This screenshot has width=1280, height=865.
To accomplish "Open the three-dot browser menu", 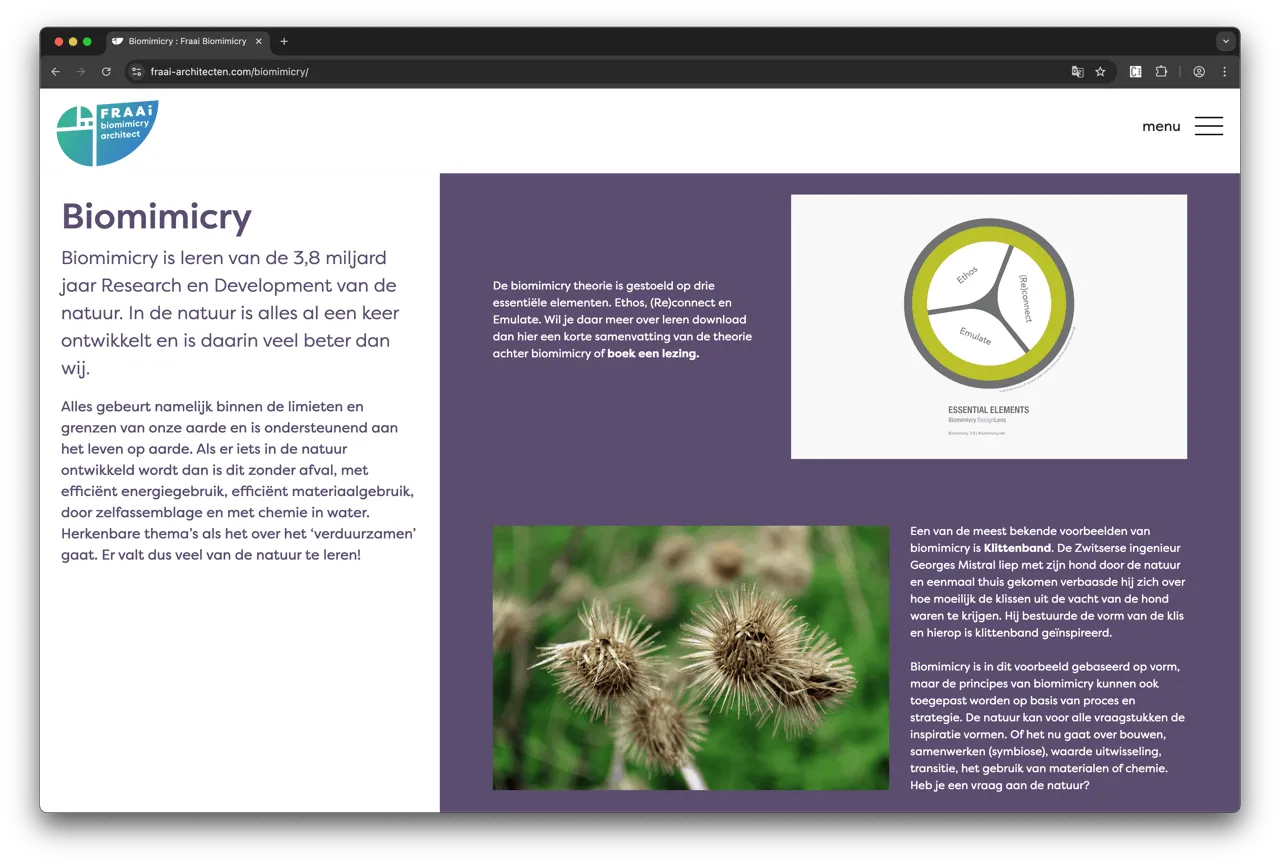I will [1224, 72].
